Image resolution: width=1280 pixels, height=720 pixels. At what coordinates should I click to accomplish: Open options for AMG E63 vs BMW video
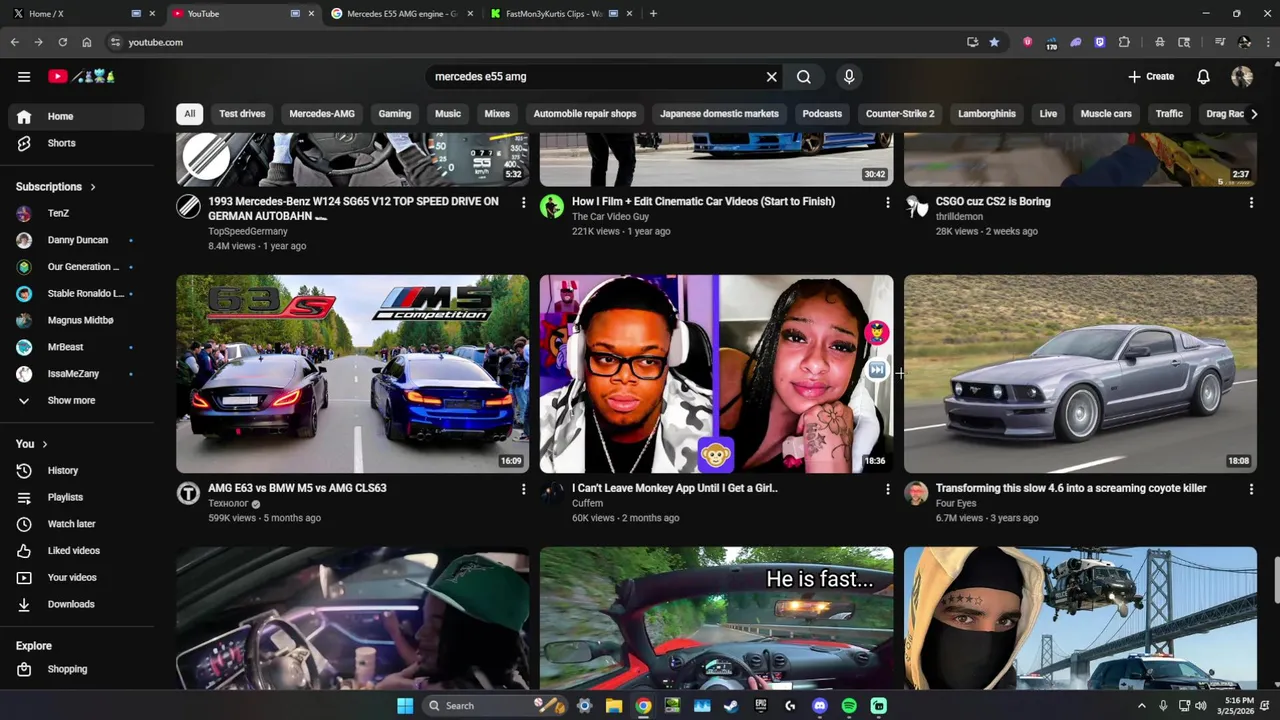523,489
